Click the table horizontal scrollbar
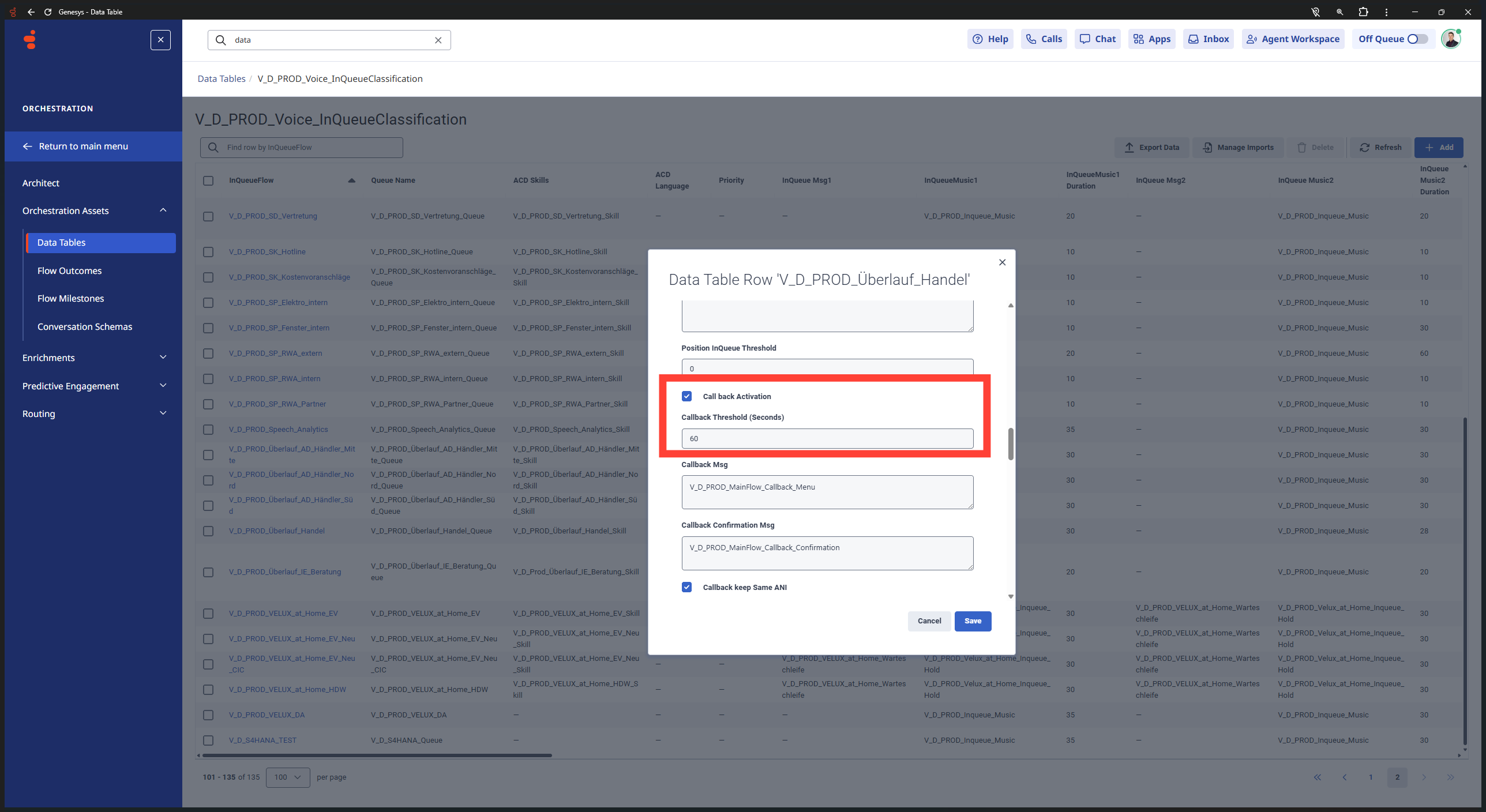The image size is (1486, 812). tap(376, 755)
